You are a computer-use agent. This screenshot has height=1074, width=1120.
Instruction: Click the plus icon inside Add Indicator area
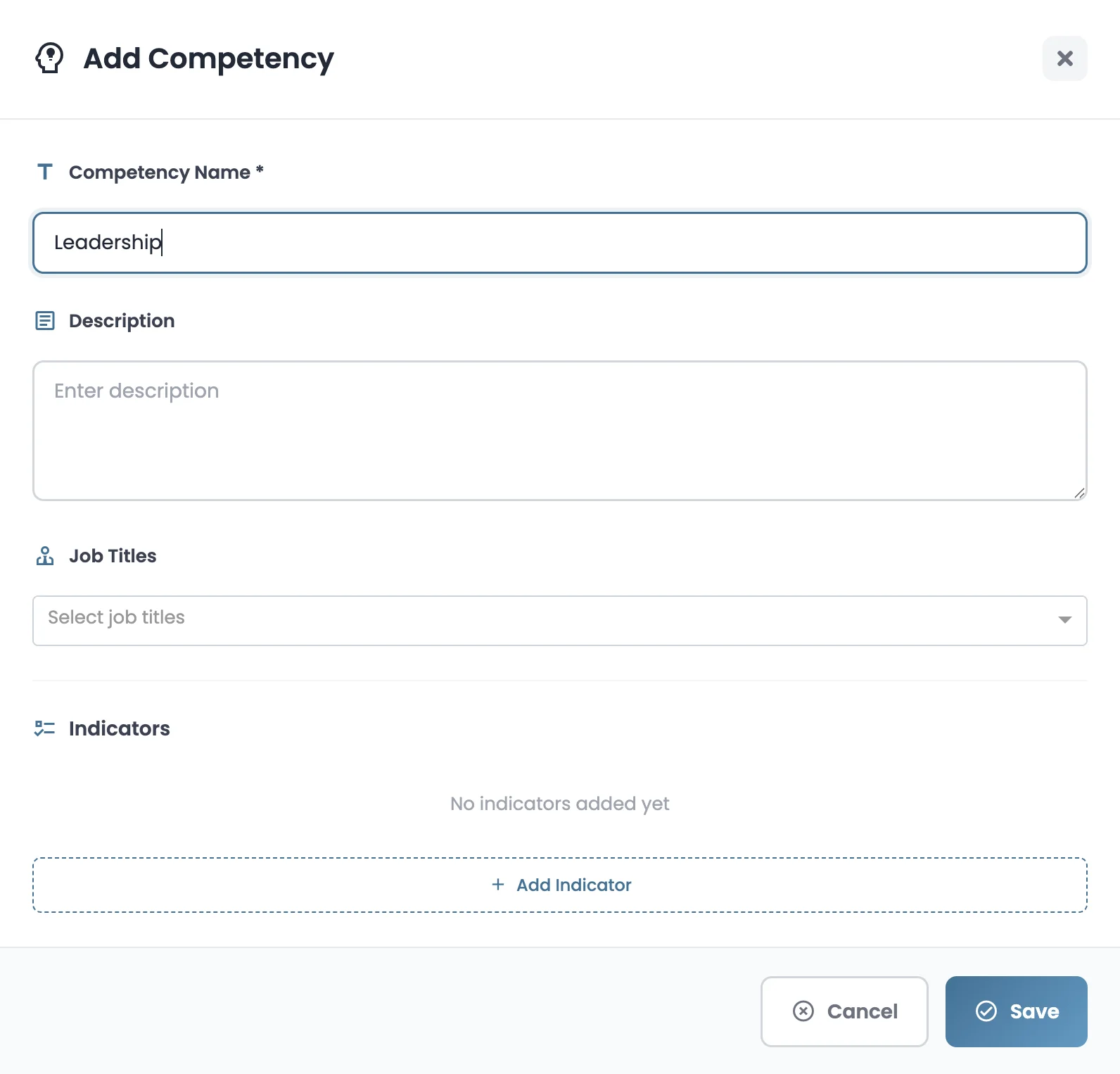click(x=498, y=884)
